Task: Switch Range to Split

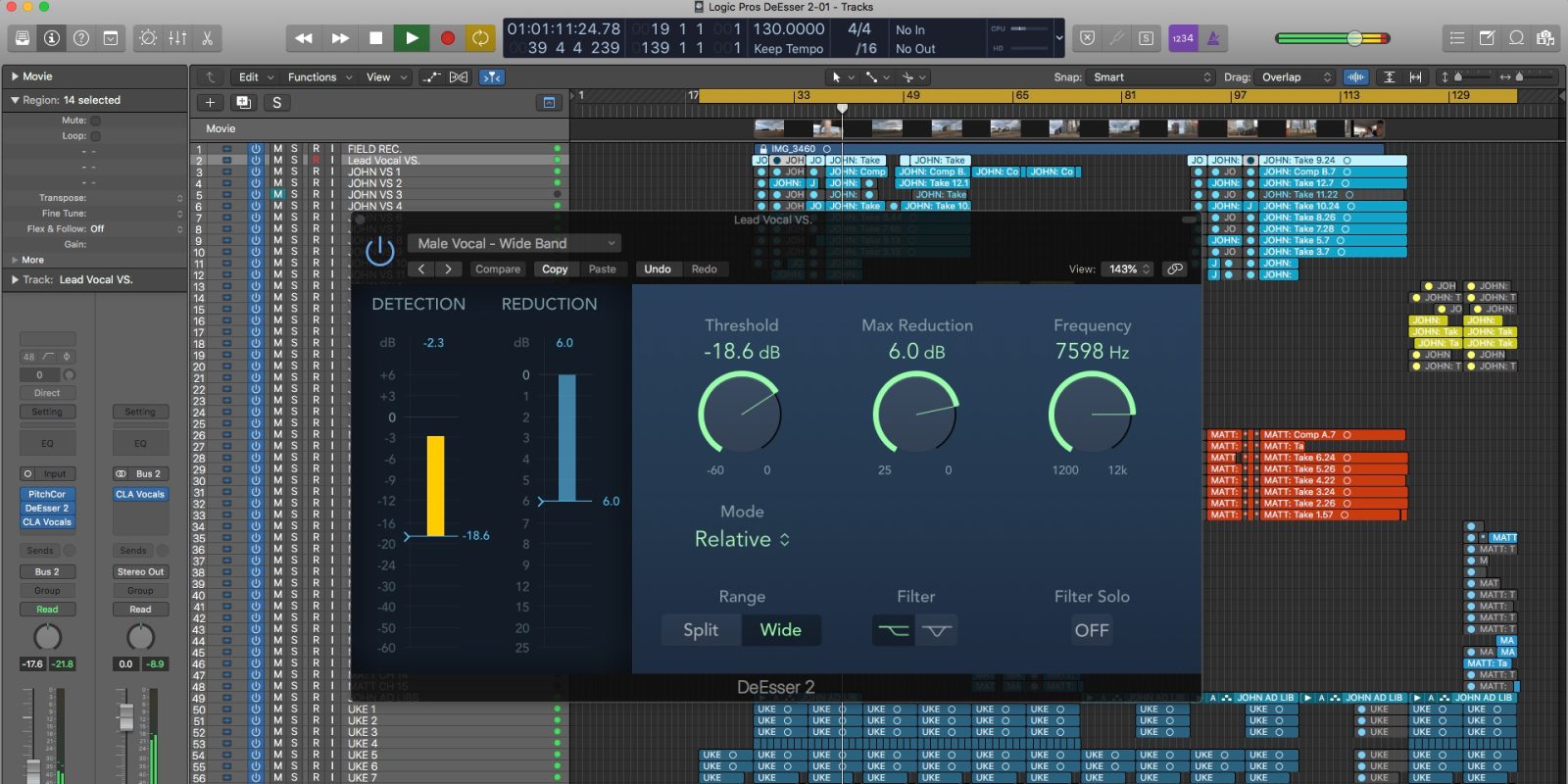Action: click(x=701, y=630)
